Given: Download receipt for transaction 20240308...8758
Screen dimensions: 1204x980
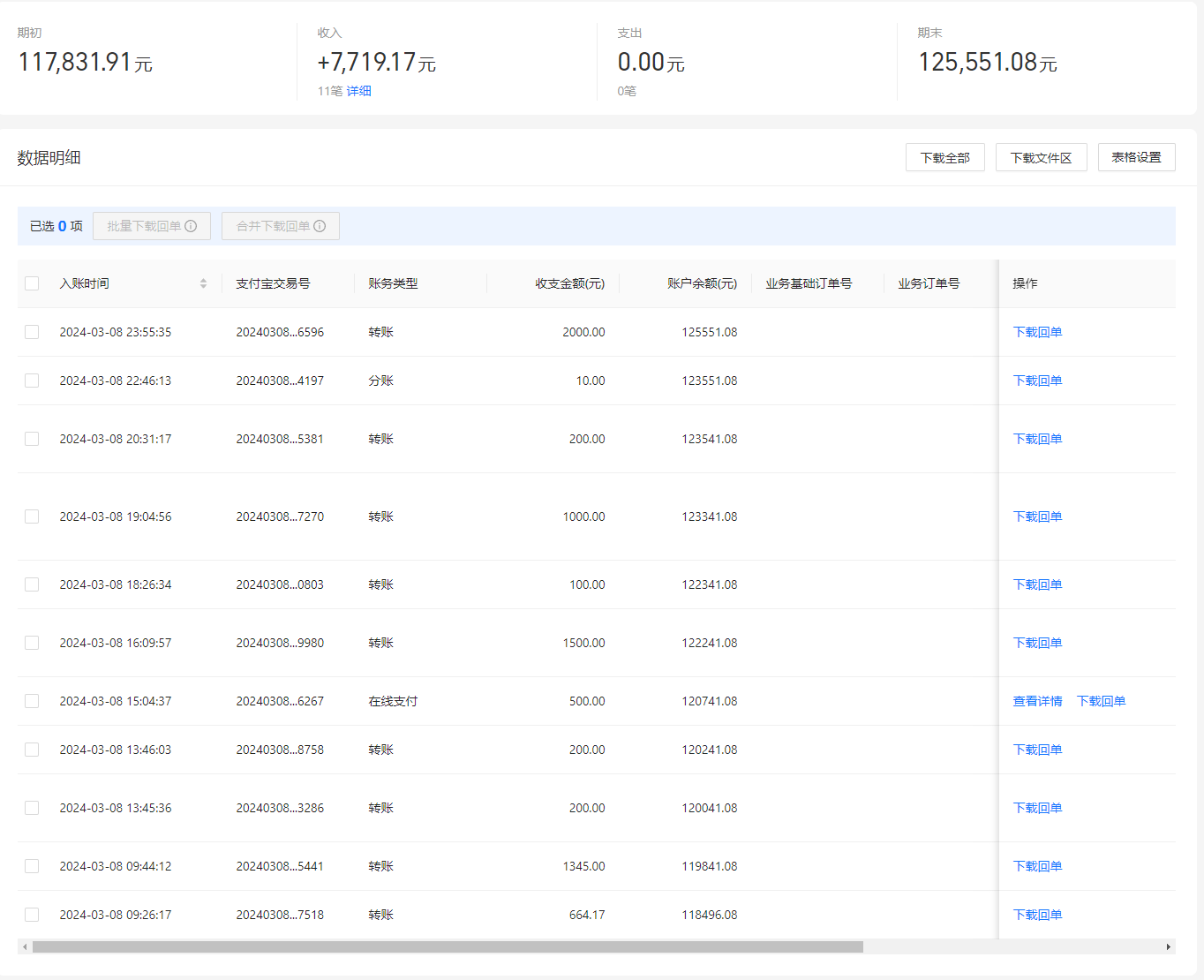Looking at the screenshot, I should pos(1037,750).
